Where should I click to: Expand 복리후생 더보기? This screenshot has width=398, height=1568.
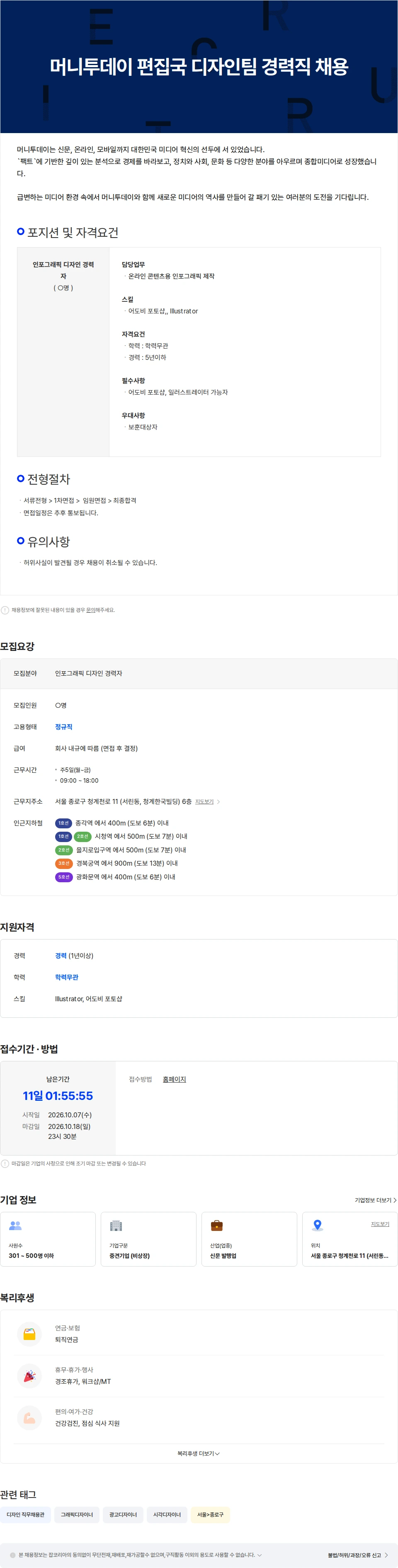click(199, 1454)
